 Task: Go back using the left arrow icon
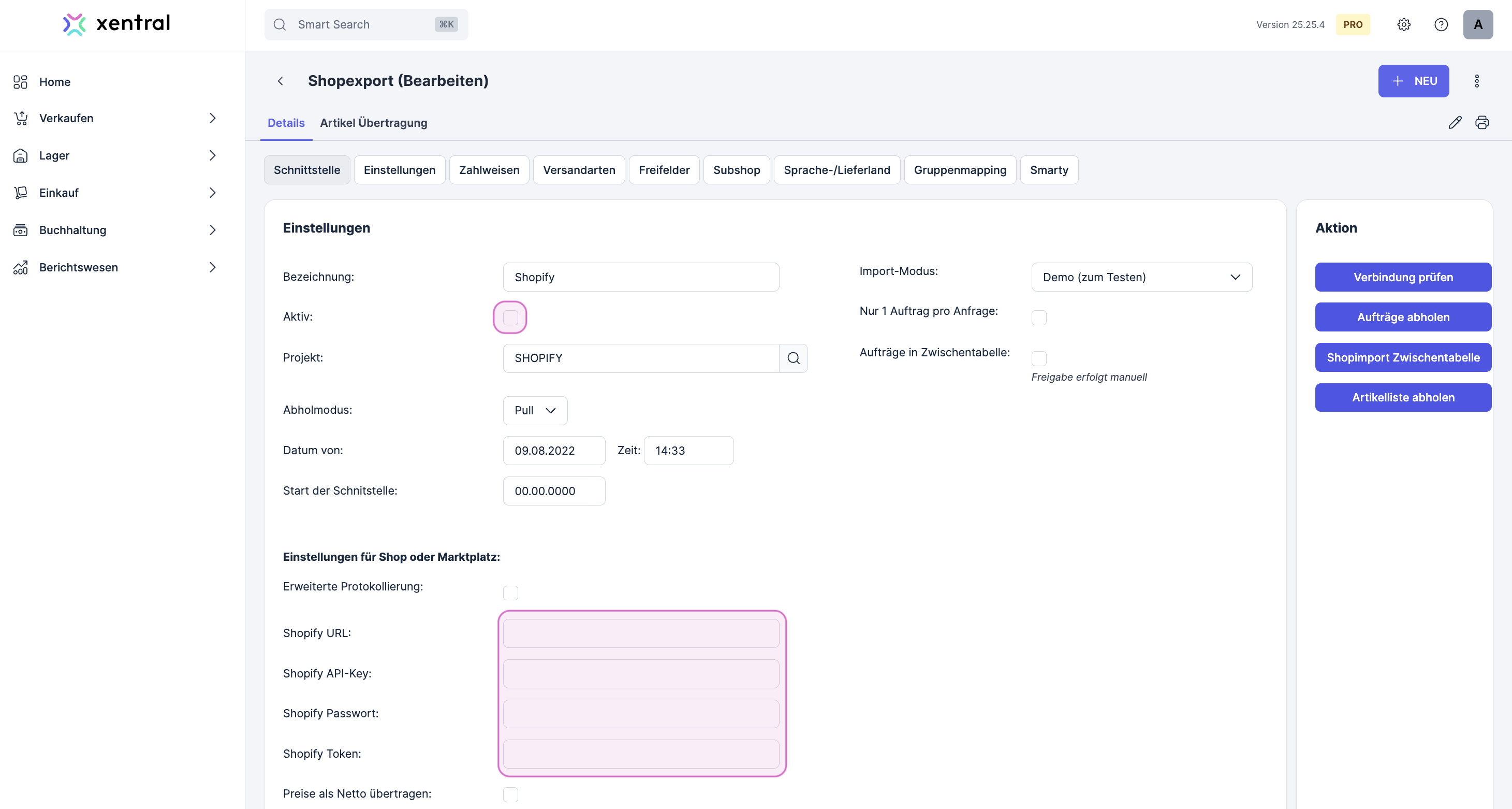[x=281, y=81]
